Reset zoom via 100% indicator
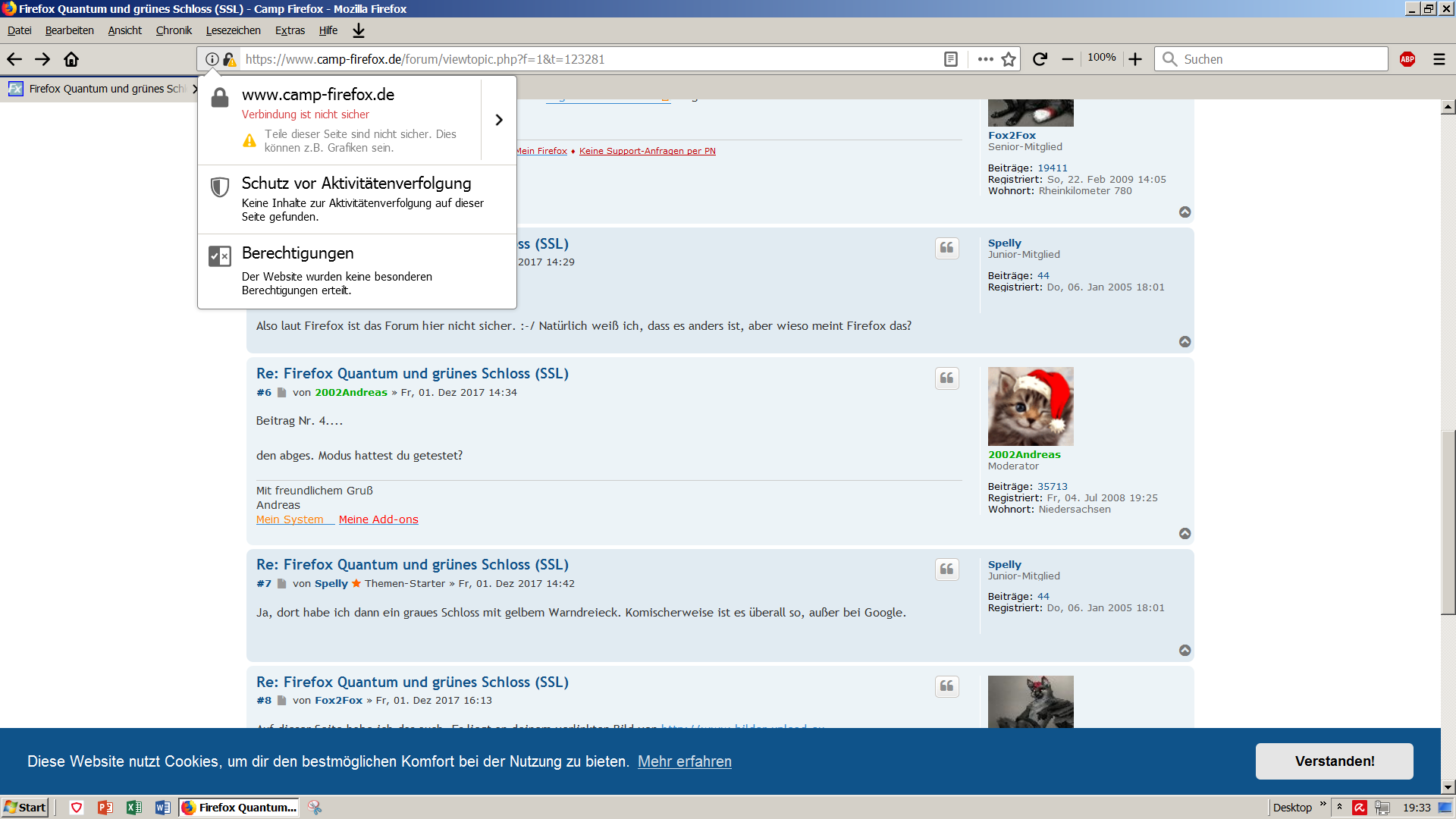The image size is (1456, 819). (x=1101, y=58)
